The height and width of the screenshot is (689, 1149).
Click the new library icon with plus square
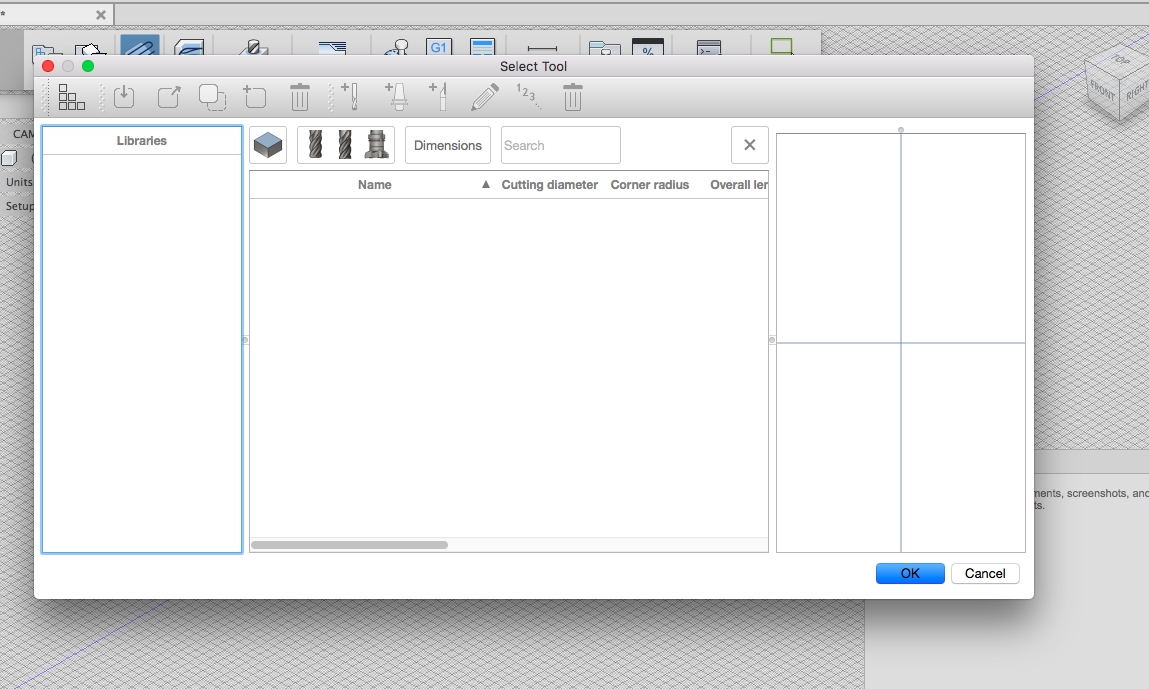[255, 97]
